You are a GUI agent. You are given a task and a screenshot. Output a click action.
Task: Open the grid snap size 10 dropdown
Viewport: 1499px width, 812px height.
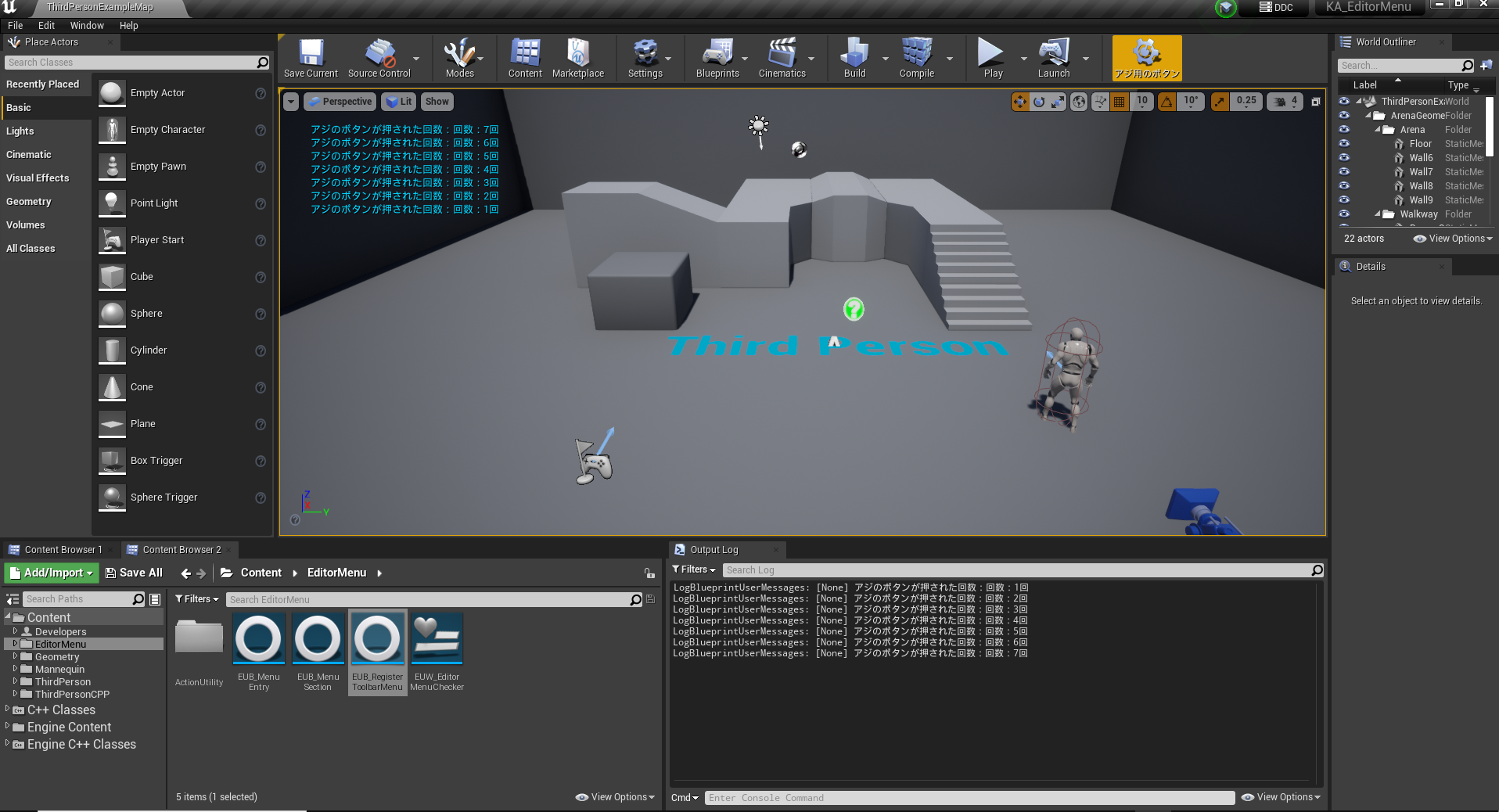pyautogui.click(x=1142, y=102)
